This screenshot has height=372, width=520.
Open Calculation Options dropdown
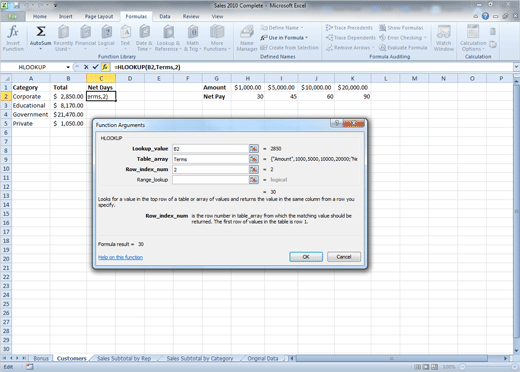click(x=473, y=38)
